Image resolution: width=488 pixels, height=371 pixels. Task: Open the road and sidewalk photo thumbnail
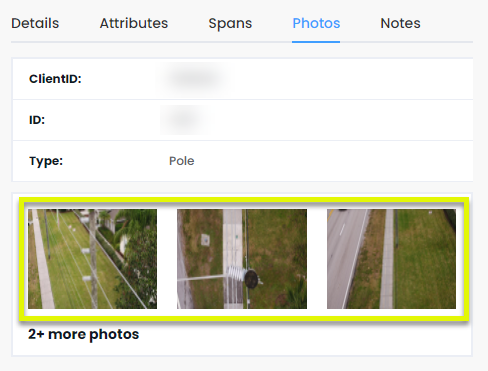391,259
